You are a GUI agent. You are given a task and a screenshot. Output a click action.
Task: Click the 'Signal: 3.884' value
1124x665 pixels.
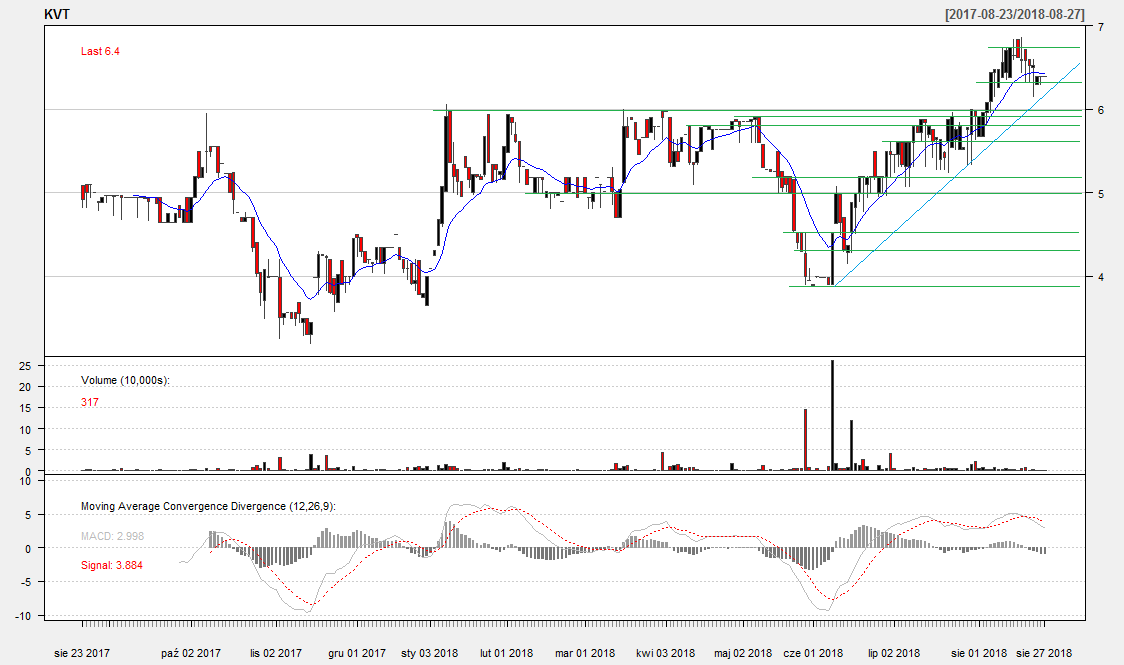(x=112, y=565)
